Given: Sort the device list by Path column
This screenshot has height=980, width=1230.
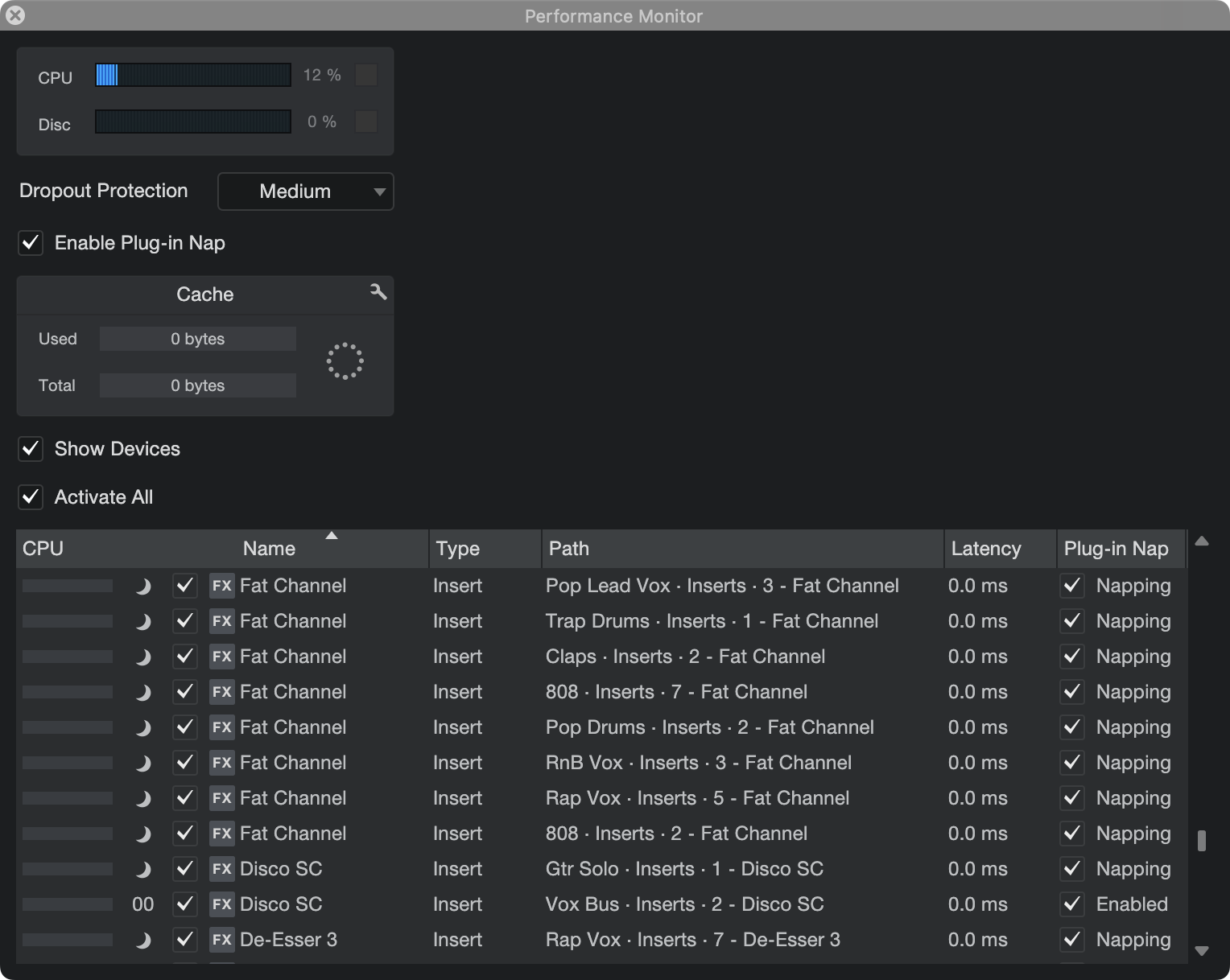Looking at the screenshot, I should [743, 549].
